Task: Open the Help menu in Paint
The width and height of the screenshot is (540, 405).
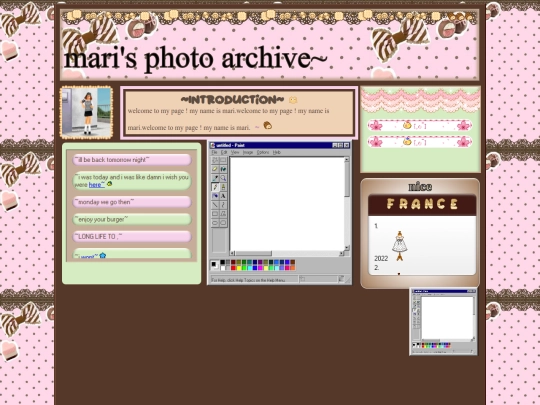Action: tap(277, 152)
